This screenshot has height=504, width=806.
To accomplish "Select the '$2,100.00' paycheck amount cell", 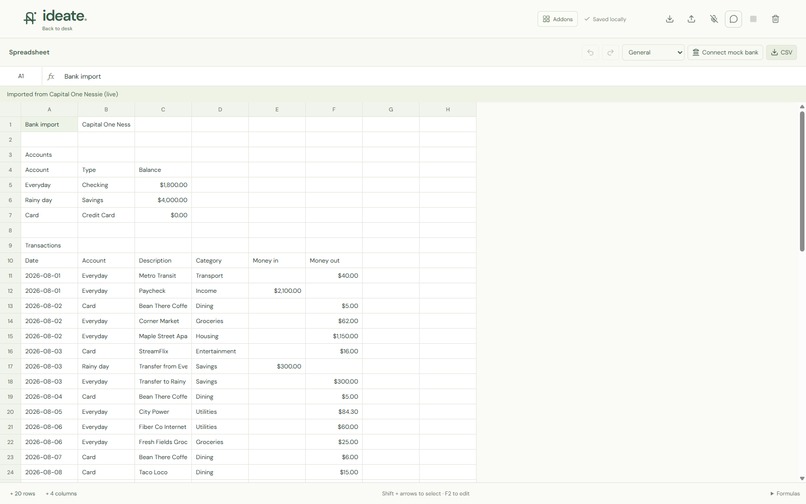I will tap(277, 291).
